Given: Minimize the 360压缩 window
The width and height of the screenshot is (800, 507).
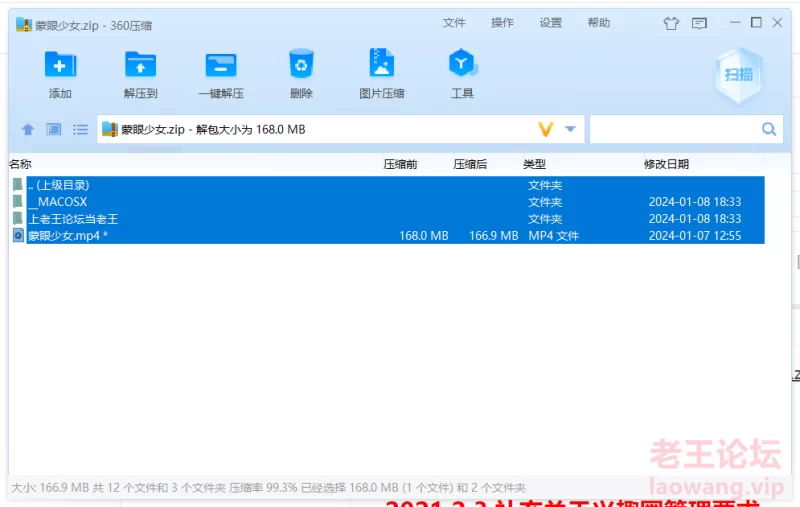Looking at the screenshot, I should point(735,22).
